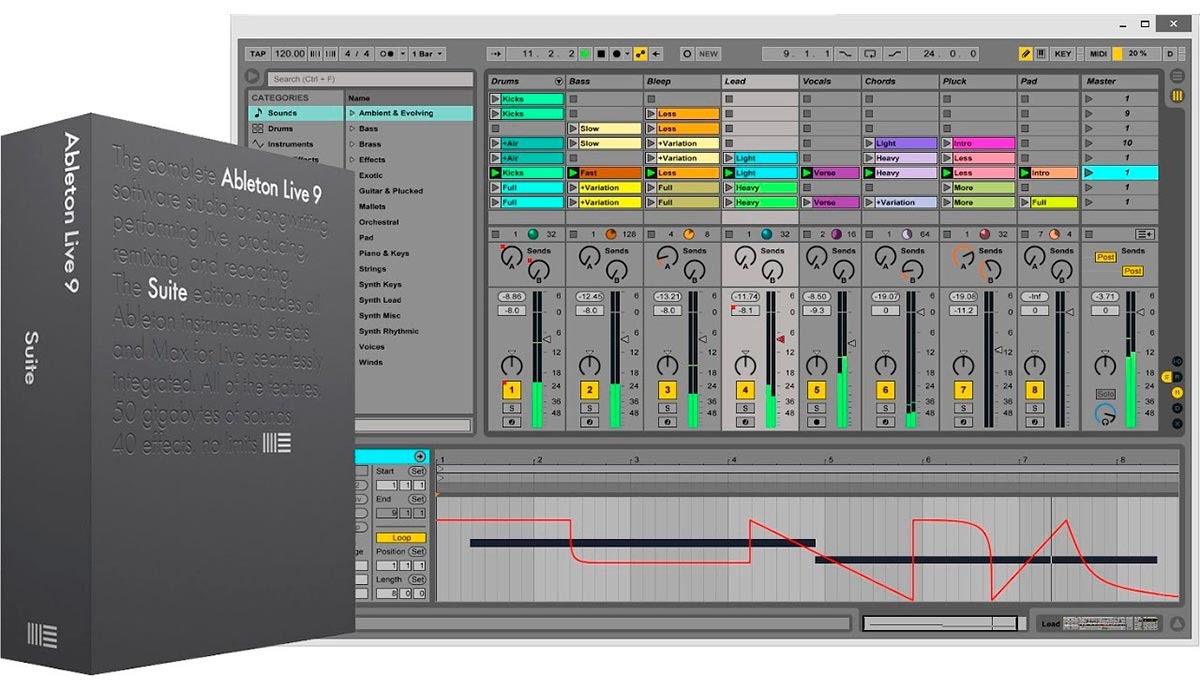Select the Chords track header
The height and width of the screenshot is (690, 1200).
[x=881, y=81]
